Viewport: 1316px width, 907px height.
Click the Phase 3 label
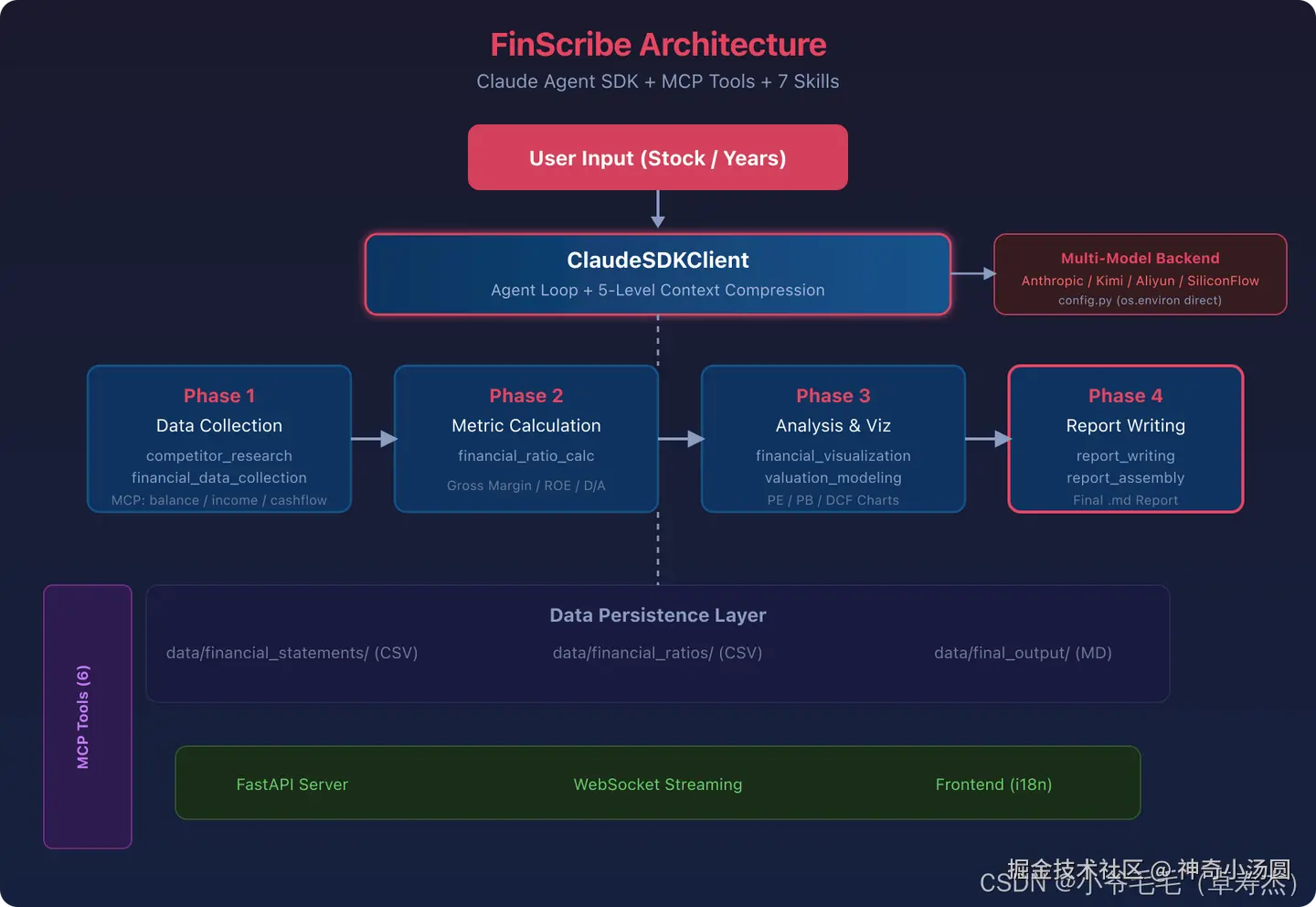[833, 395]
